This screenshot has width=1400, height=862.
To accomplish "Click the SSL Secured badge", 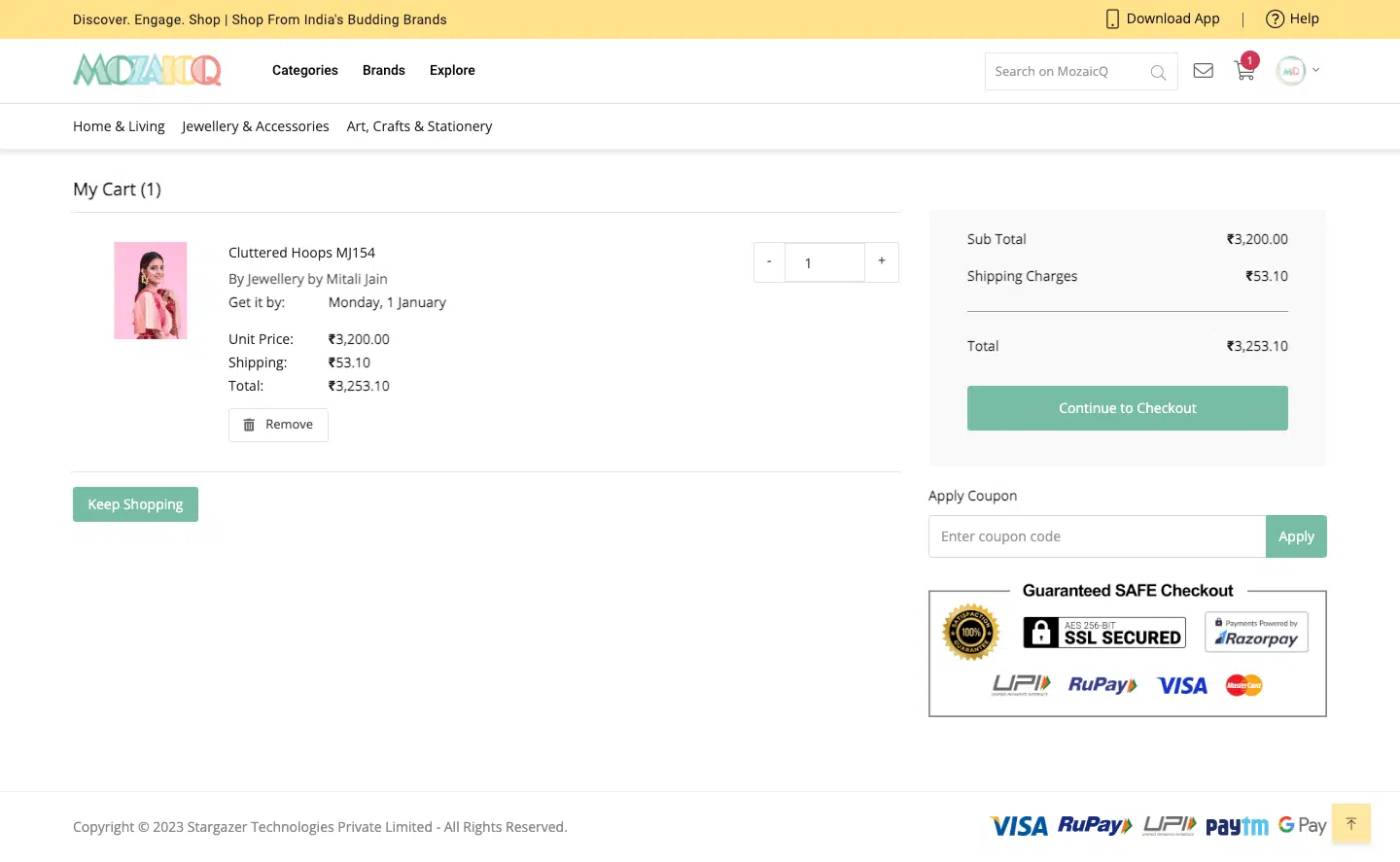I will [x=1104, y=633].
